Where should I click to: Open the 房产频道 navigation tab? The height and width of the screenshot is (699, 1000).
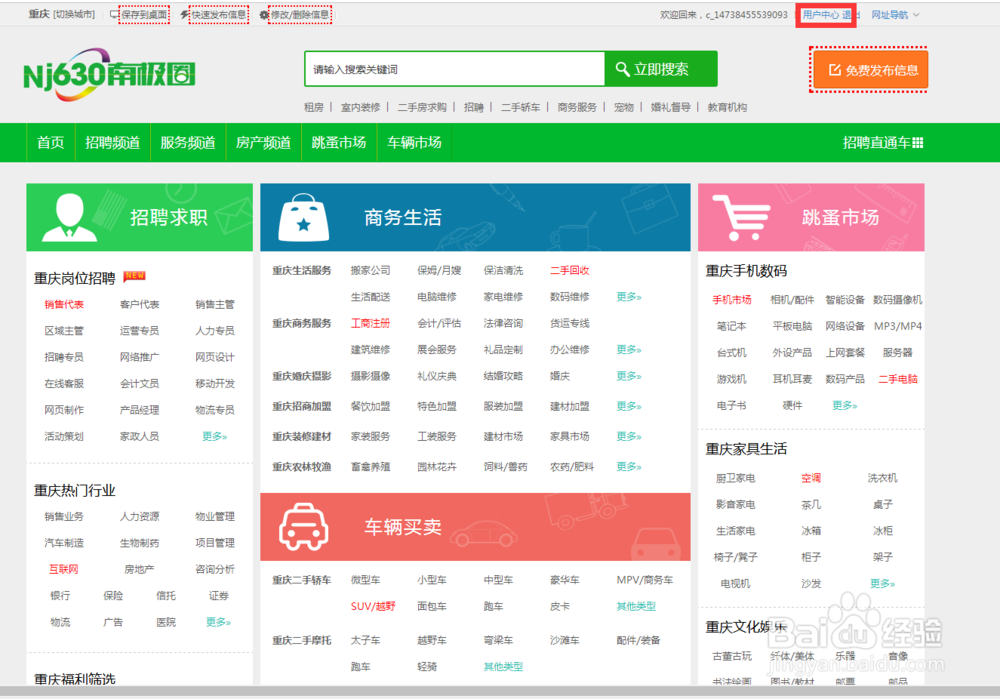(x=263, y=142)
